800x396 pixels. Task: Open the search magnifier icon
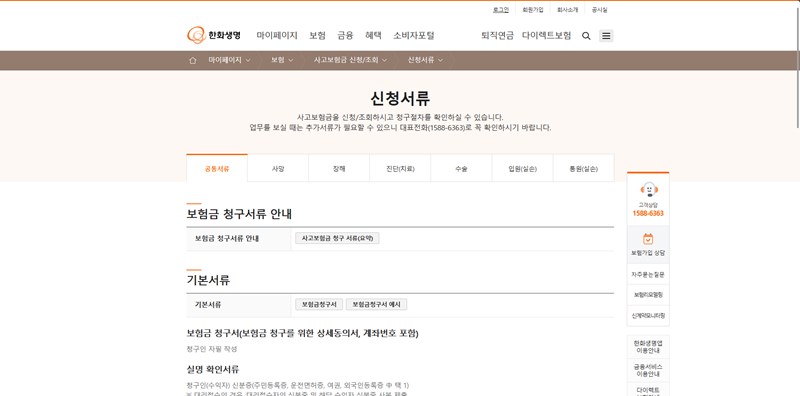(x=586, y=36)
